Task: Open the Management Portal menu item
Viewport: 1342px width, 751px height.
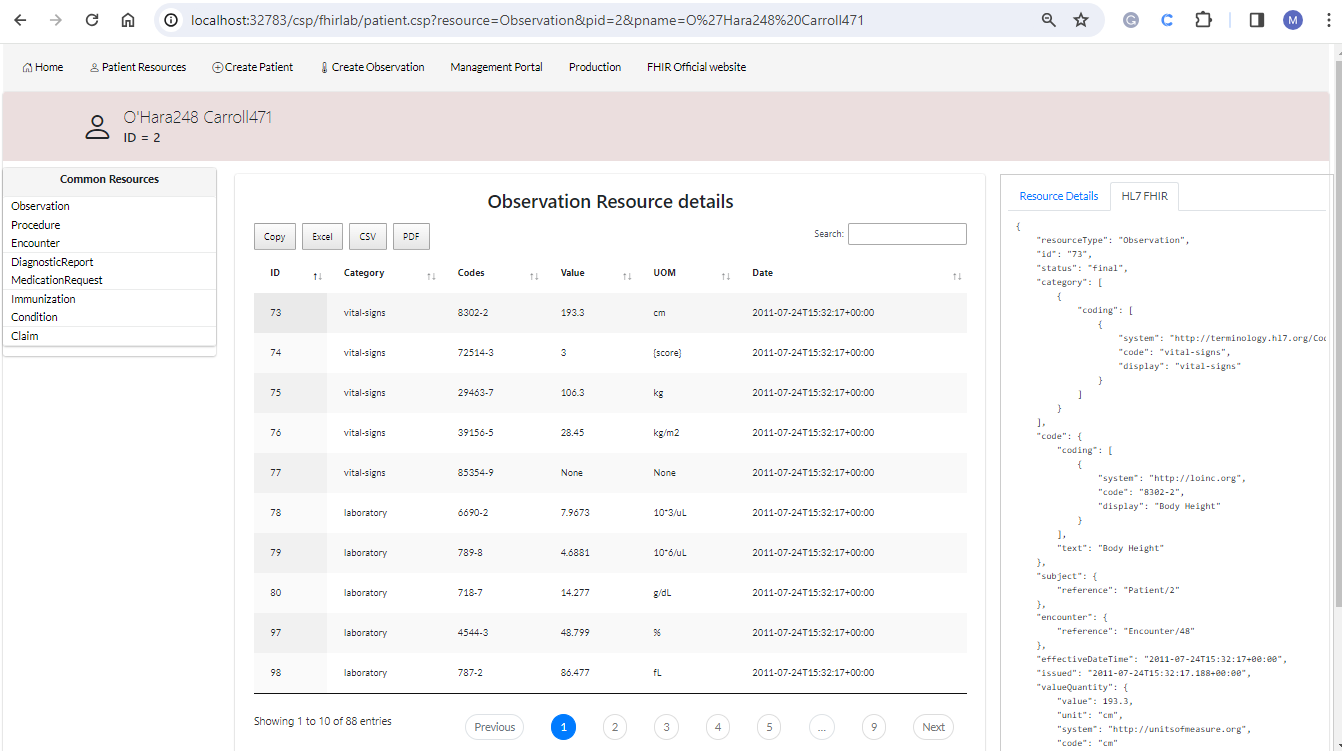Action: (496, 67)
